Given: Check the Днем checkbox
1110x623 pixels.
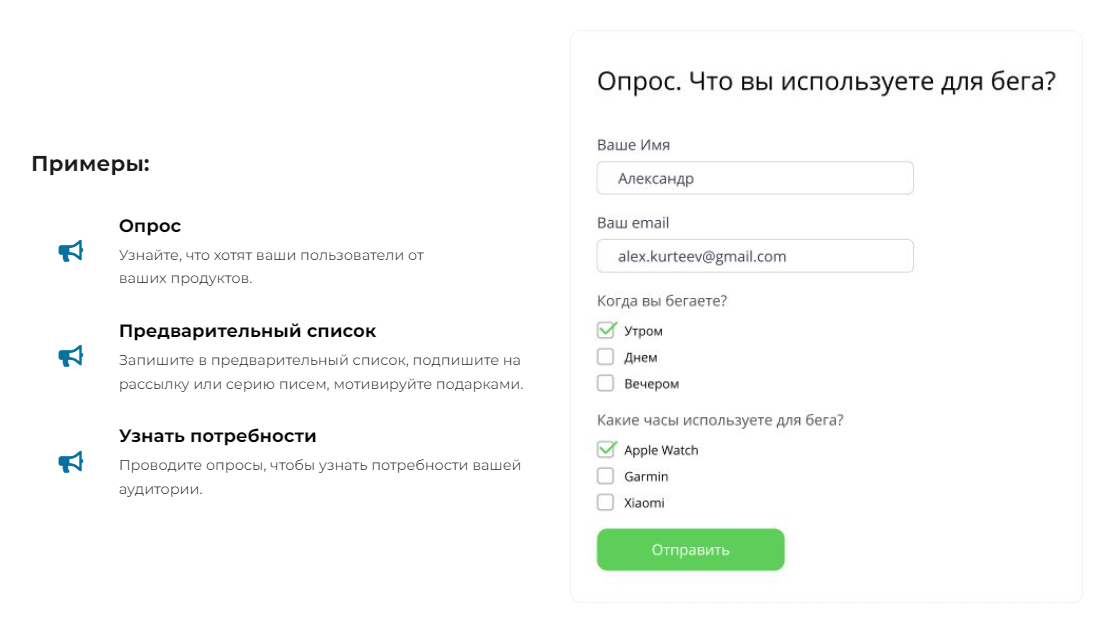Looking at the screenshot, I should coord(605,357).
